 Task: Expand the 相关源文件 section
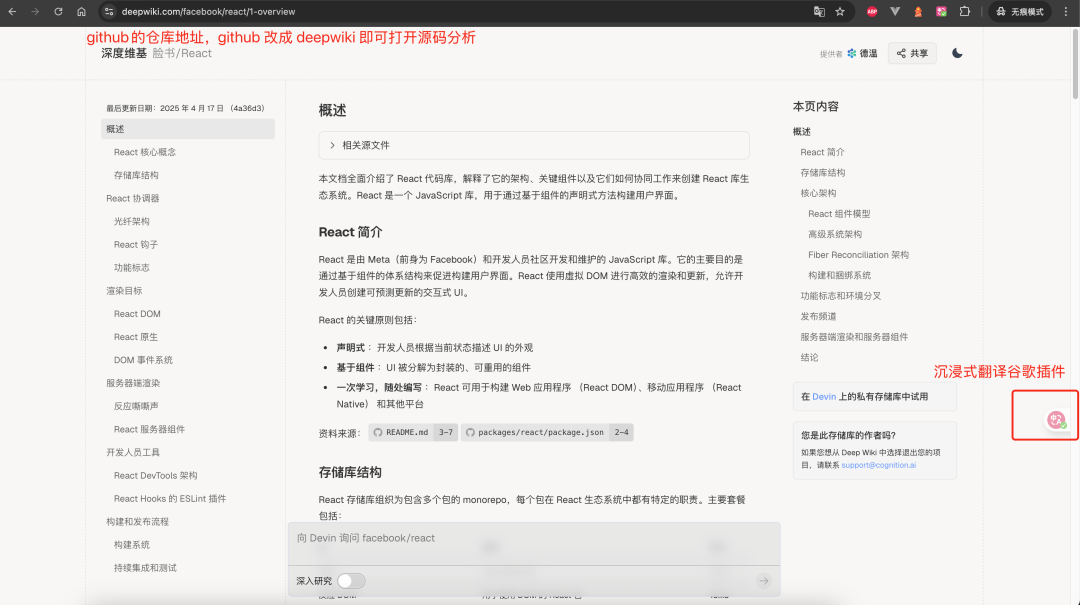[x=534, y=145]
